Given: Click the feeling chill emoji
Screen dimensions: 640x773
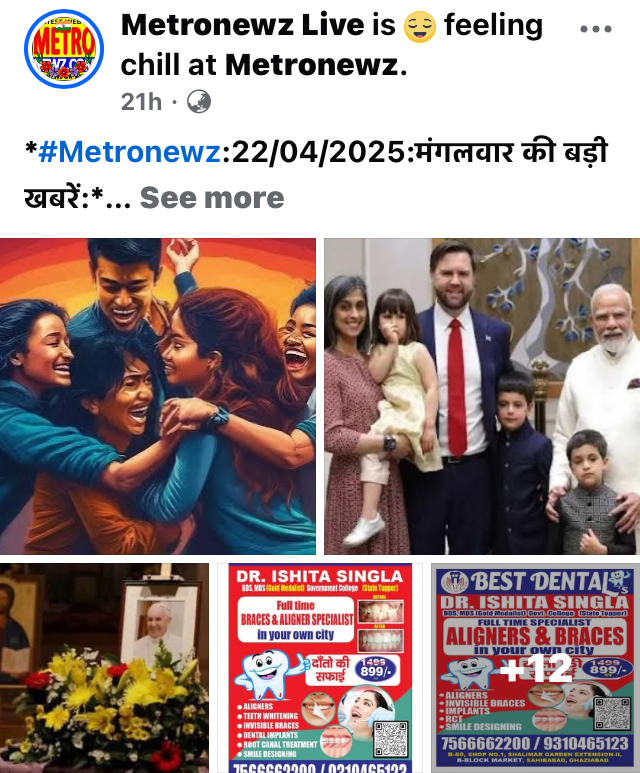Looking at the screenshot, I should [420, 27].
